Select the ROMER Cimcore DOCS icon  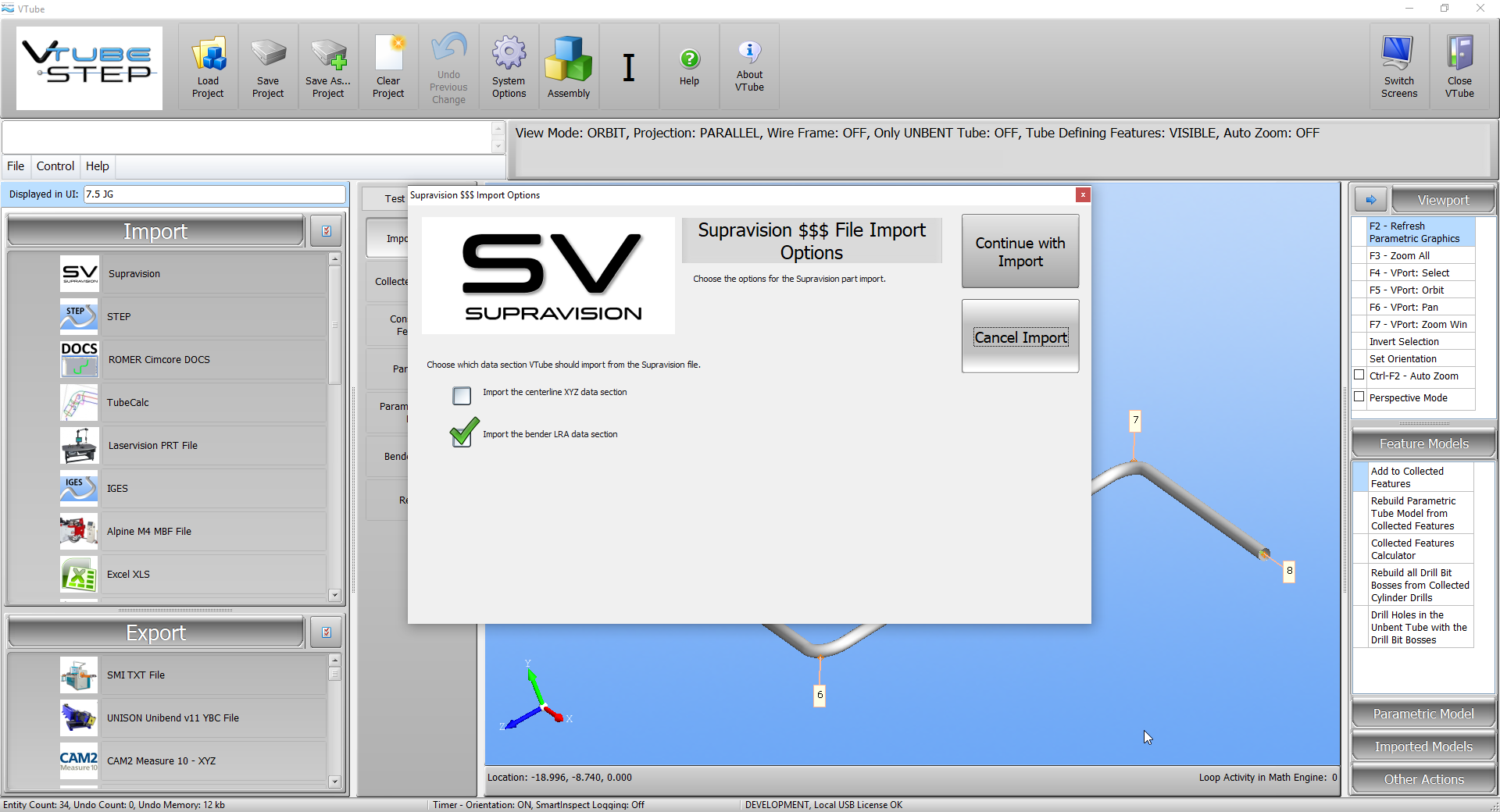[x=80, y=360]
